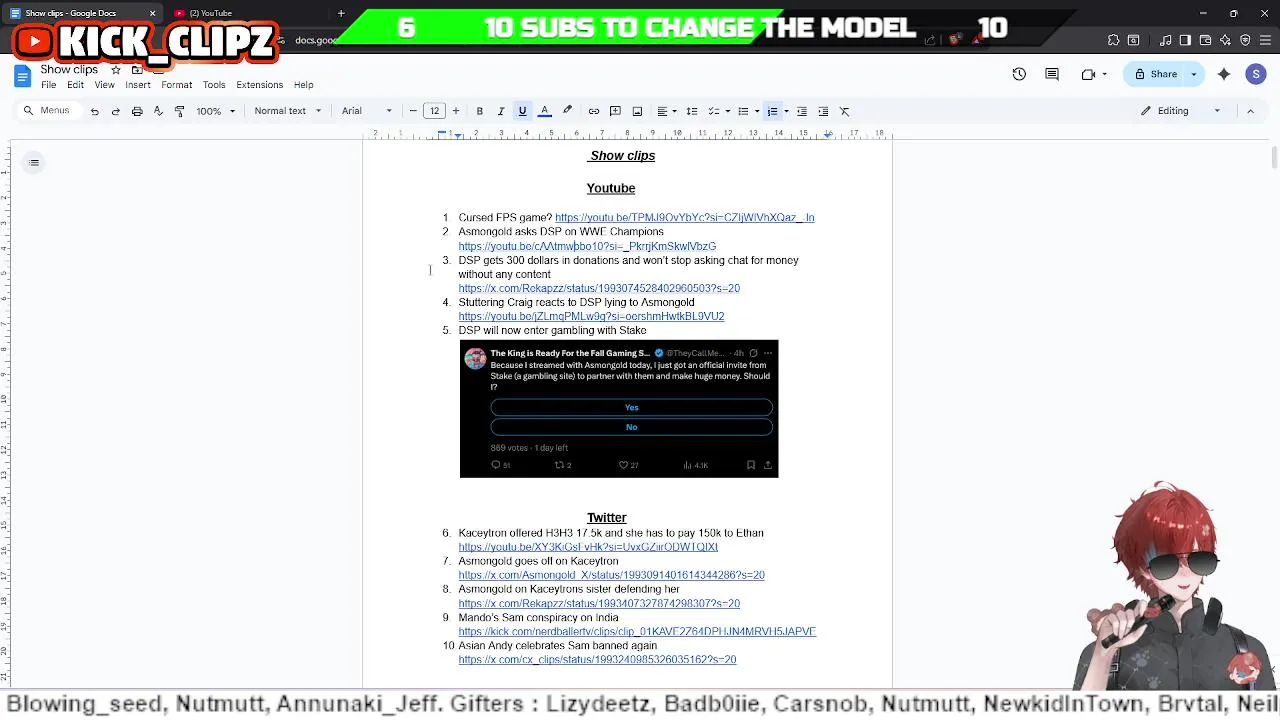1280x720 pixels.
Task: Click the Clear formatting icon
Action: 845,111
